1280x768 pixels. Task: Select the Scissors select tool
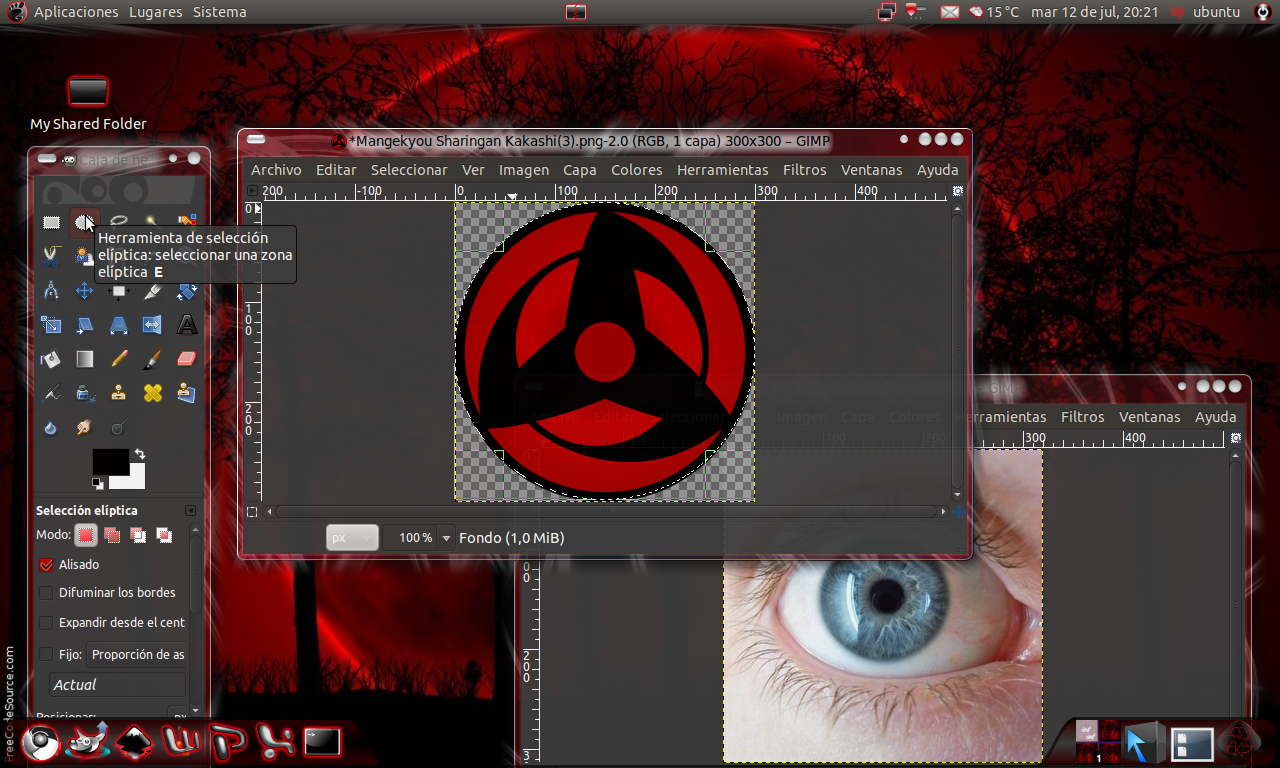[51, 256]
